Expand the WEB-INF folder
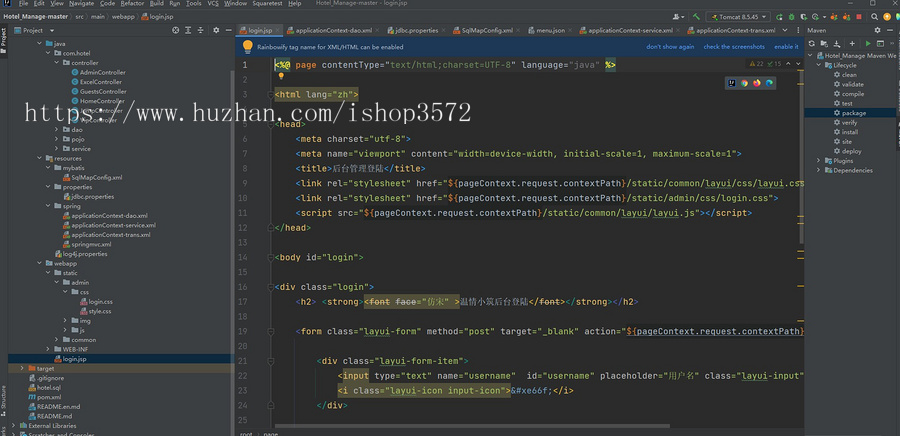The image size is (900, 436). tap(48, 349)
